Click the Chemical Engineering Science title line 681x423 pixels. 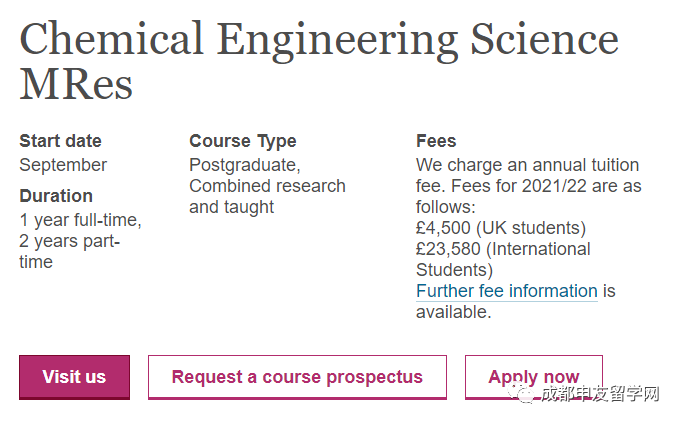point(319,39)
